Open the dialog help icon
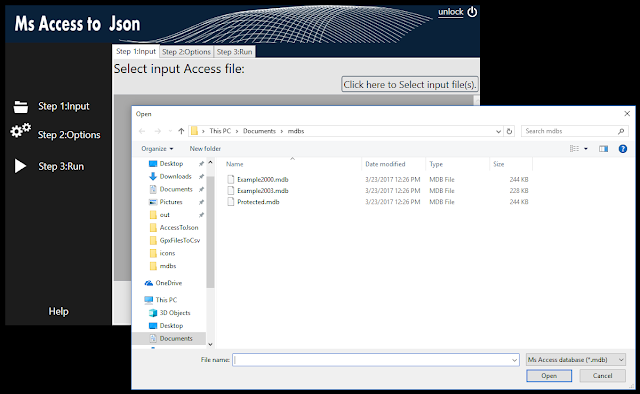The height and width of the screenshot is (394, 640). 622,149
